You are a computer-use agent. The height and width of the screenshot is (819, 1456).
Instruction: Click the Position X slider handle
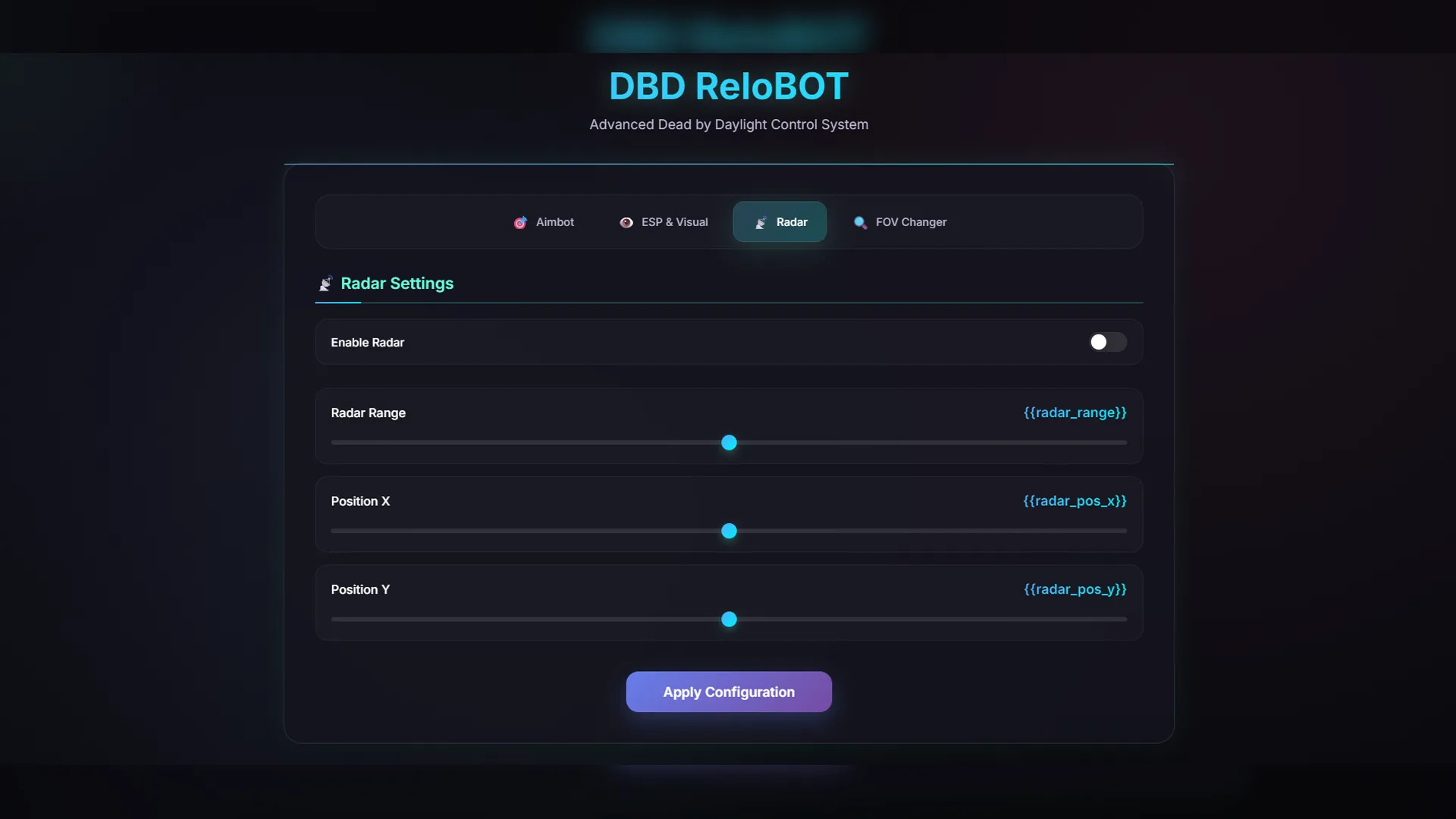(729, 531)
